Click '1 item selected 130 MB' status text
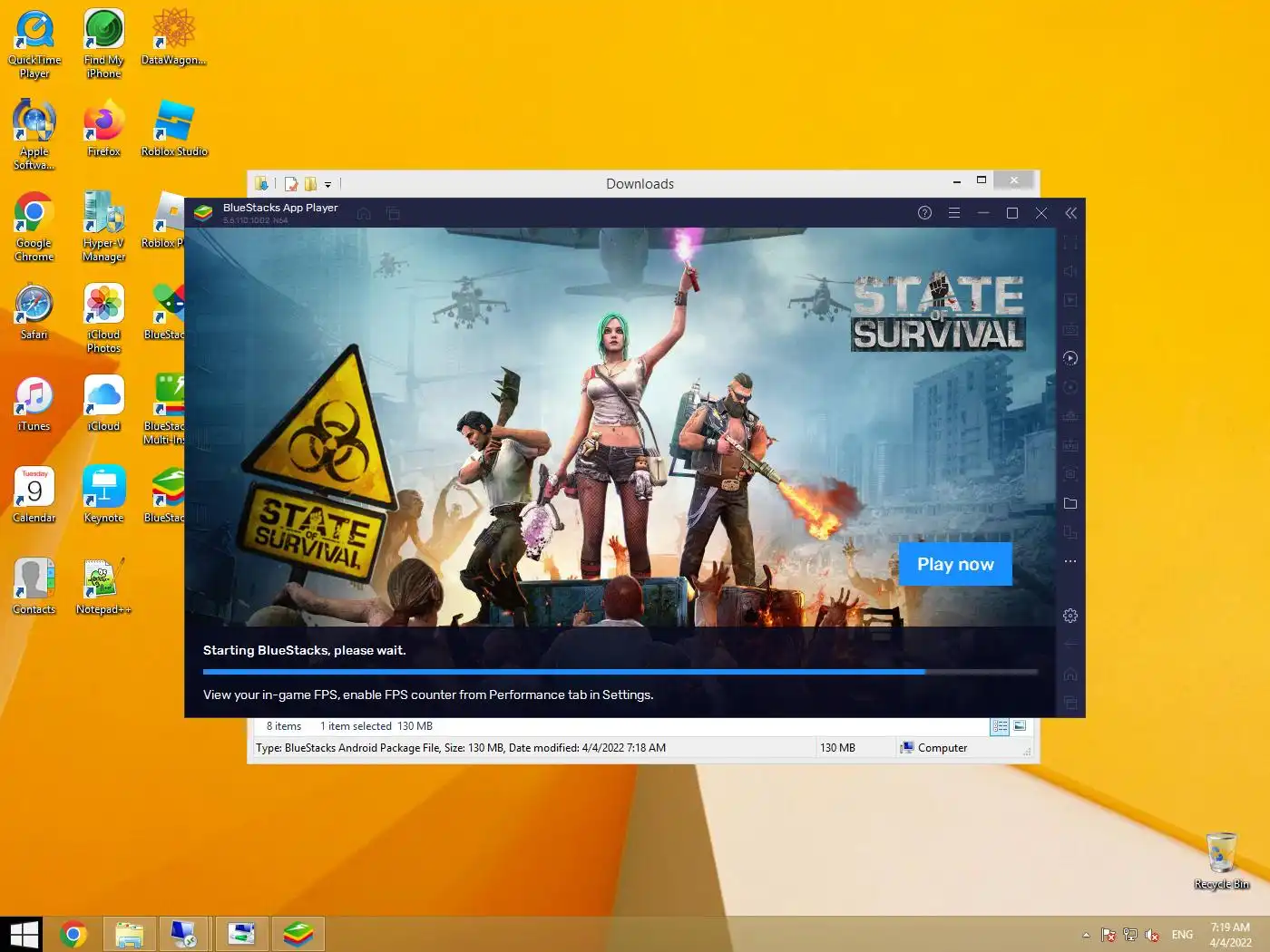 376,726
